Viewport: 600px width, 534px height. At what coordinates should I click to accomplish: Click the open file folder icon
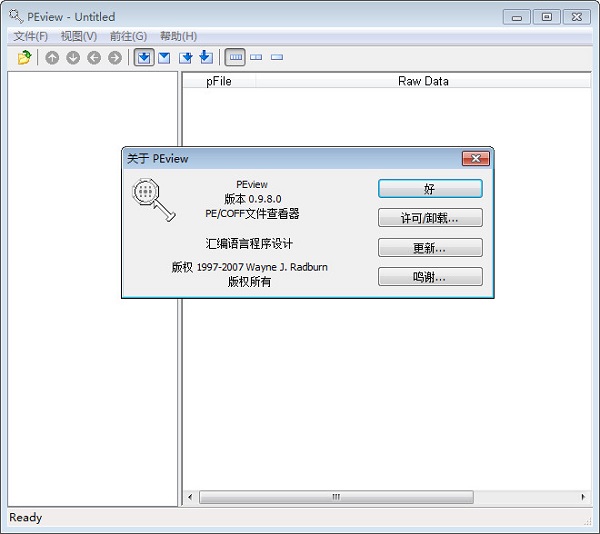point(24,57)
